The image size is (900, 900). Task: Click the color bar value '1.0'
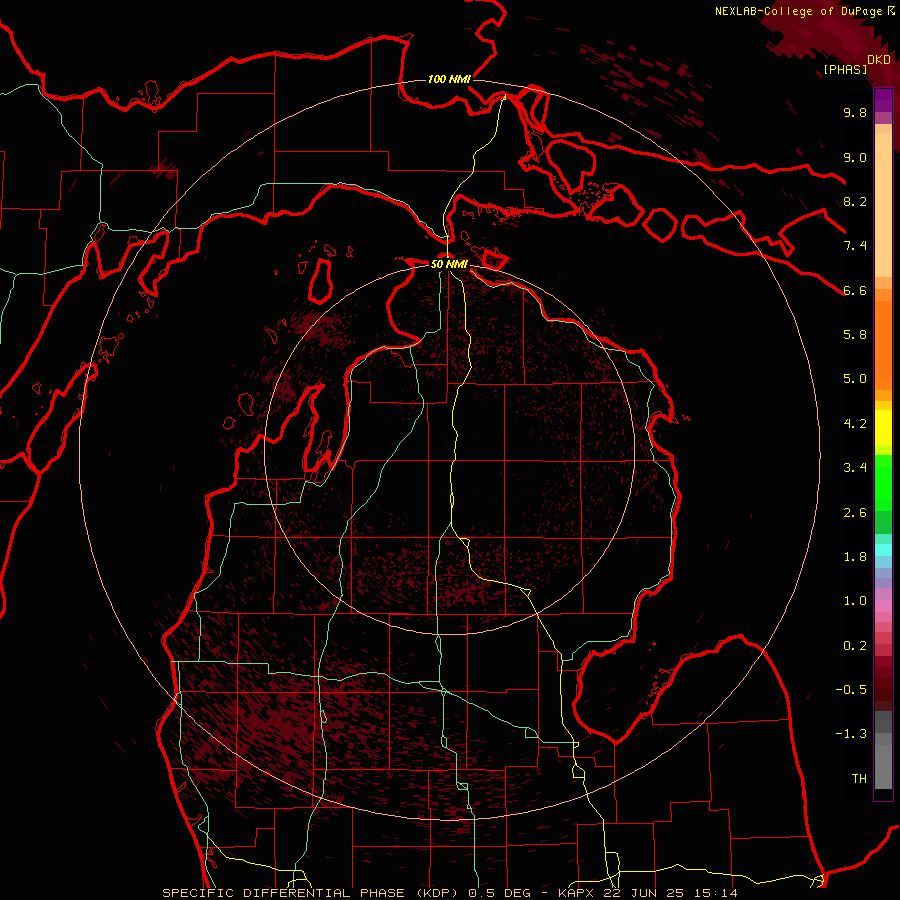[855, 601]
